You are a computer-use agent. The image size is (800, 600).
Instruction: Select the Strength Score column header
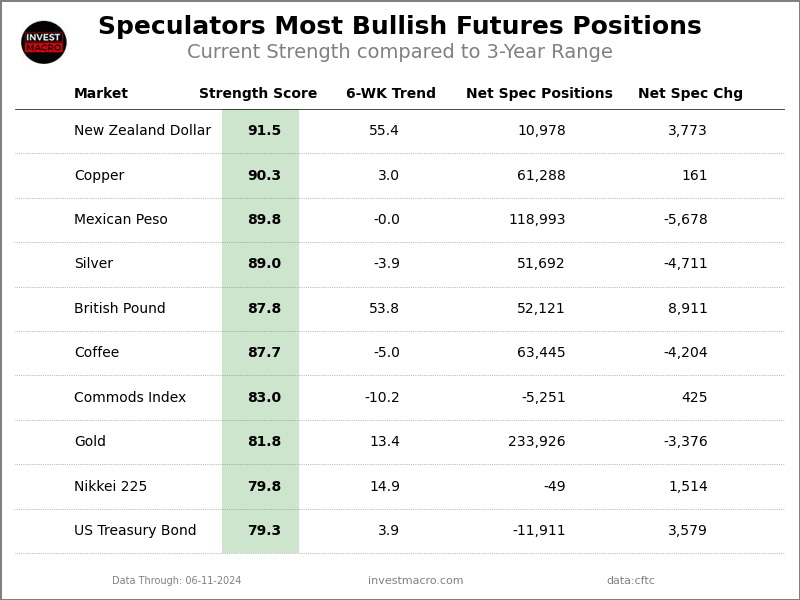(x=258, y=94)
